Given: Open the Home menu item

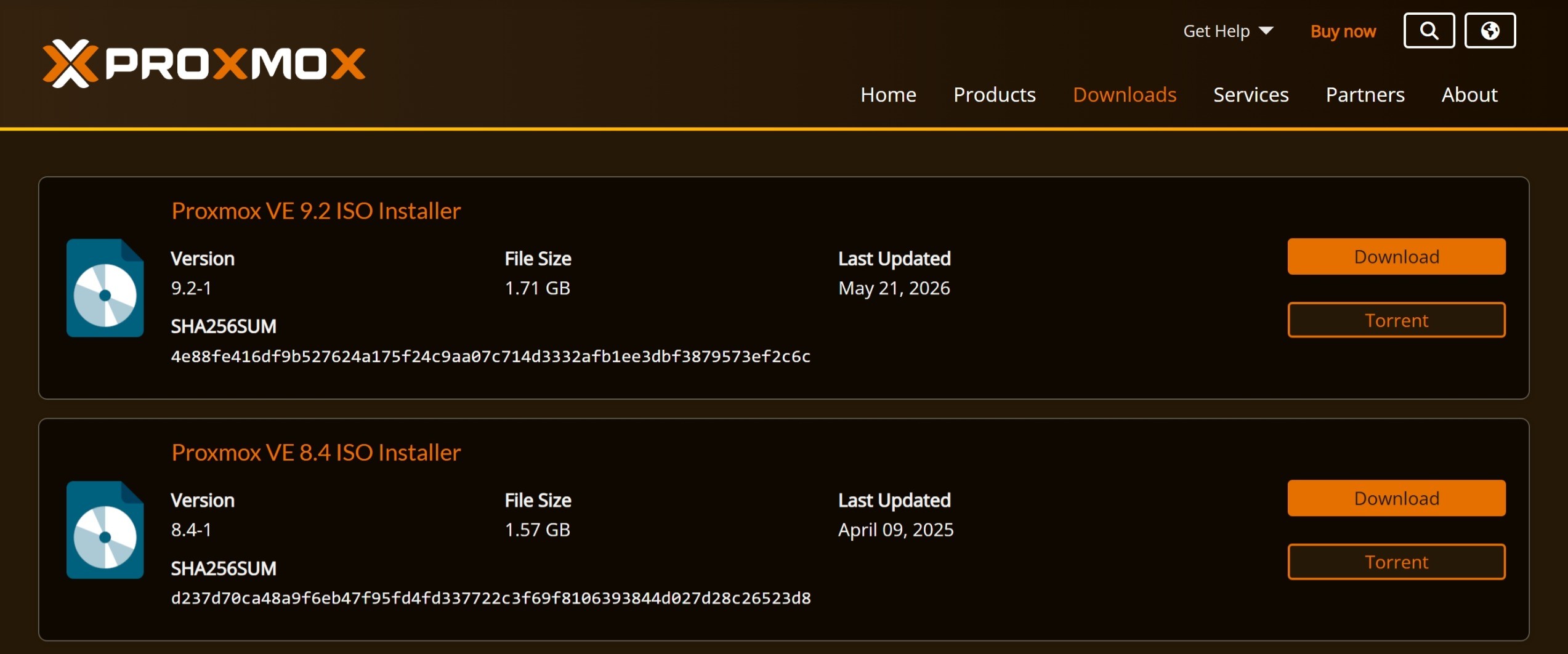Looking at the screenshot, I should coord(888,94).
